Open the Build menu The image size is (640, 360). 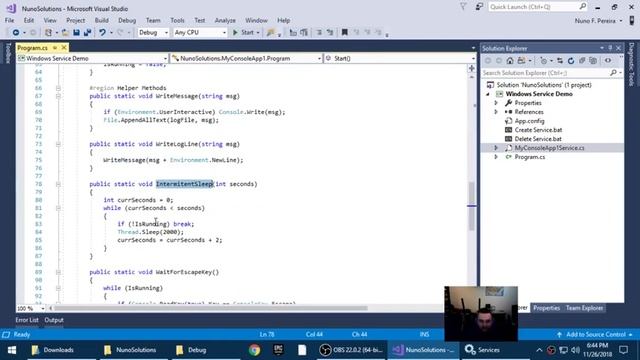click(102, 20)
